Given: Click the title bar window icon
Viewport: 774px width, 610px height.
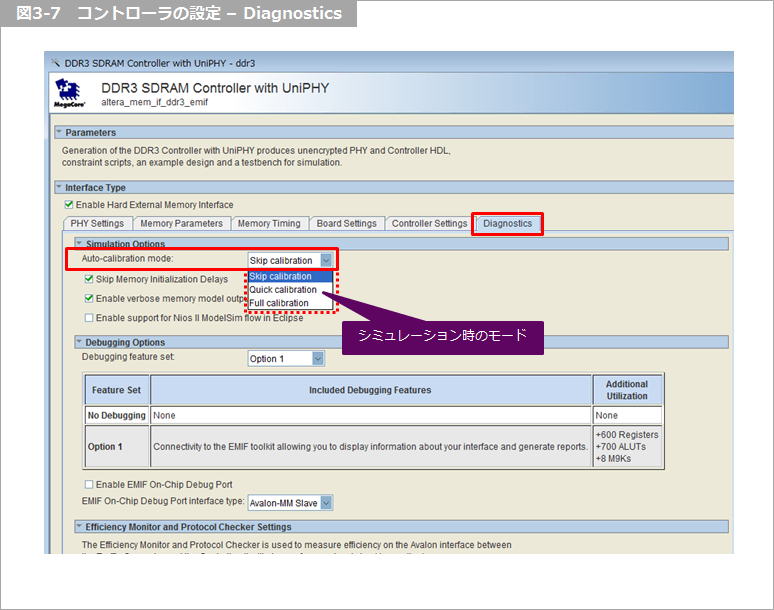Looking at the screenshot, I should click(55, 62).
